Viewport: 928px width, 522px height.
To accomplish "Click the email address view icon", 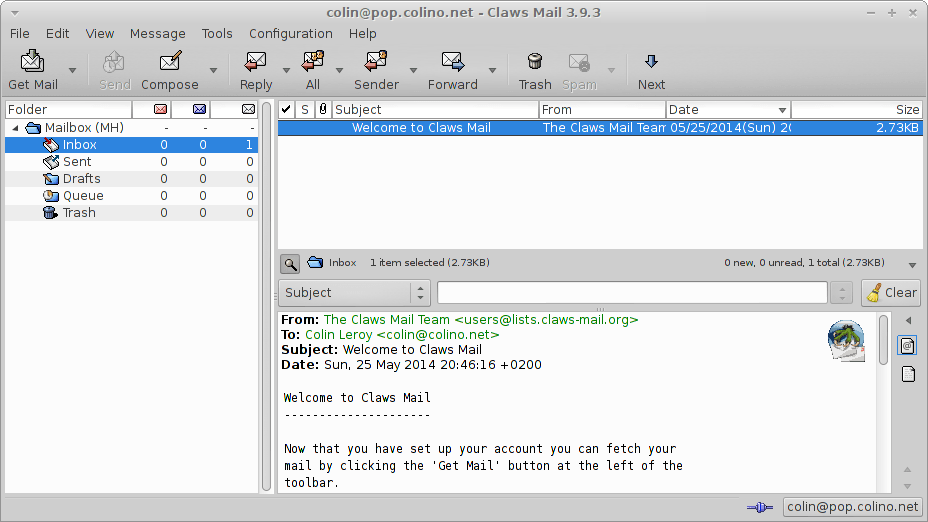I will point(908,345).
